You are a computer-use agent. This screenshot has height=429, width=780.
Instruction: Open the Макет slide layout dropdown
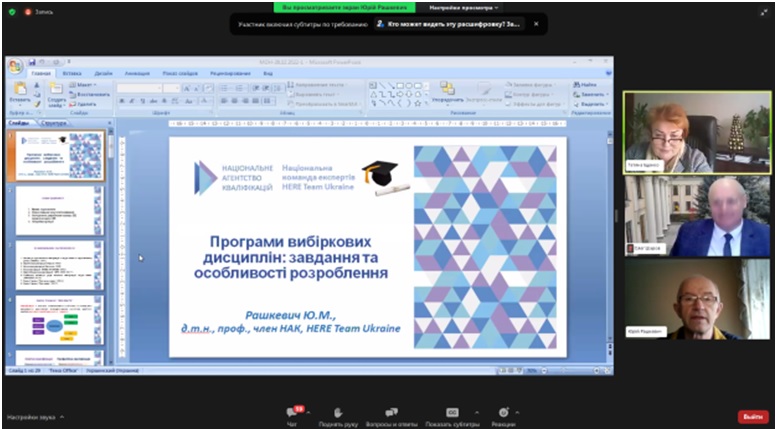(83, 85)
